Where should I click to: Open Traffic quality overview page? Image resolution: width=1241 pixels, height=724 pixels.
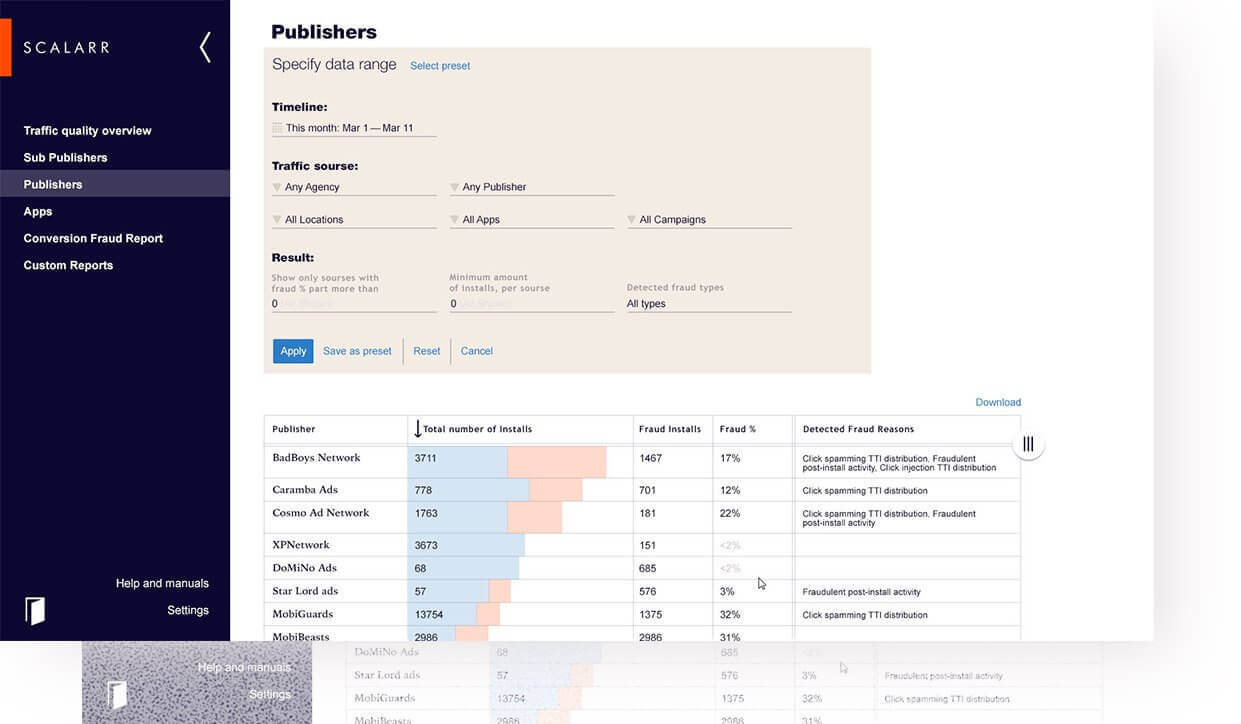(88, 131)
